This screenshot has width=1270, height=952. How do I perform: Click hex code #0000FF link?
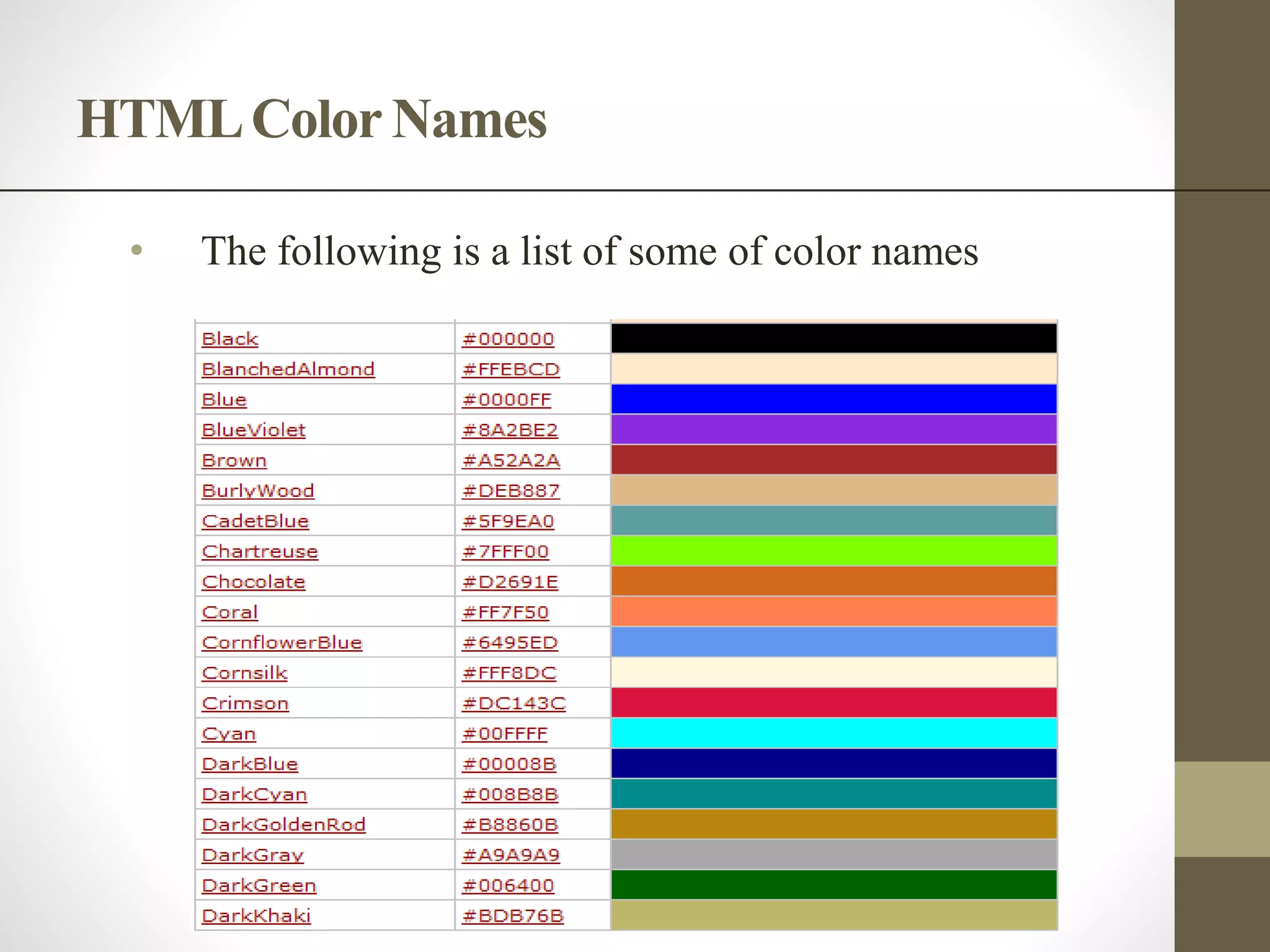pos(507,400)
